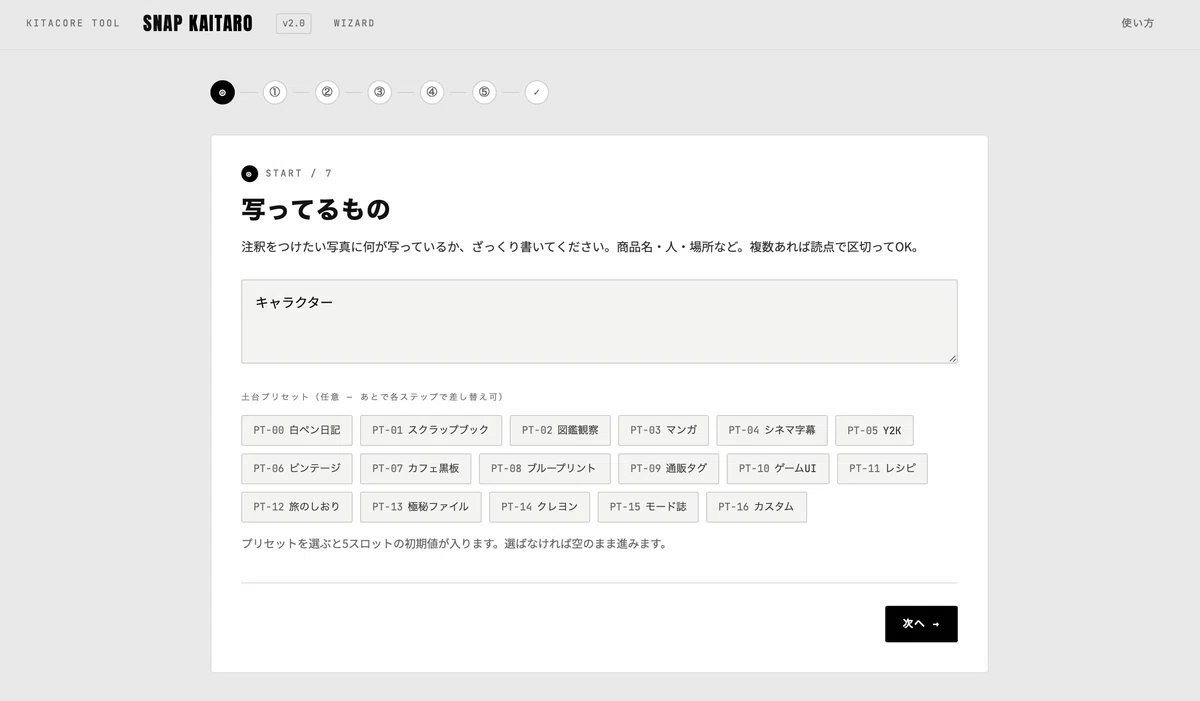Select preset PT-04 シネマ字幕
Viewport: 1200px width, 701px height.
click(x=772, y=430)
